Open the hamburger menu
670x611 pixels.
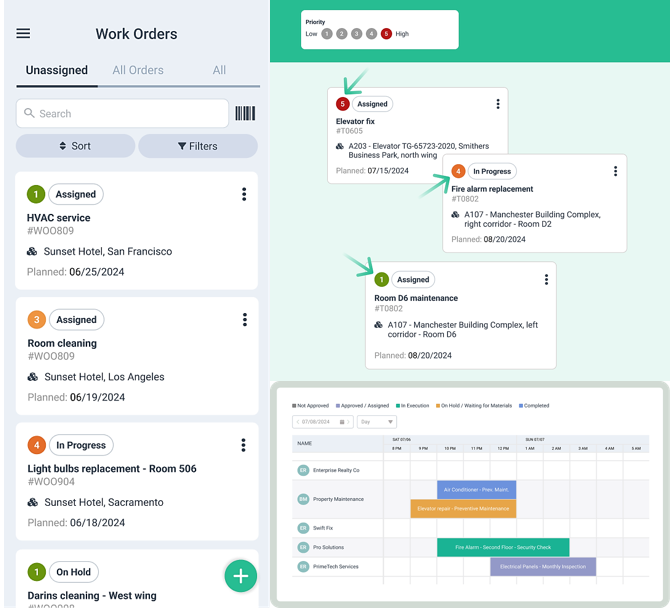pyautogui.click(x=23, y=33)
